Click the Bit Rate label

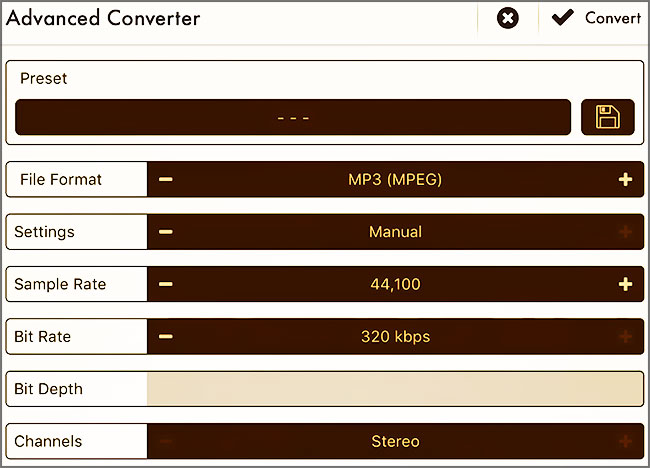42,337
